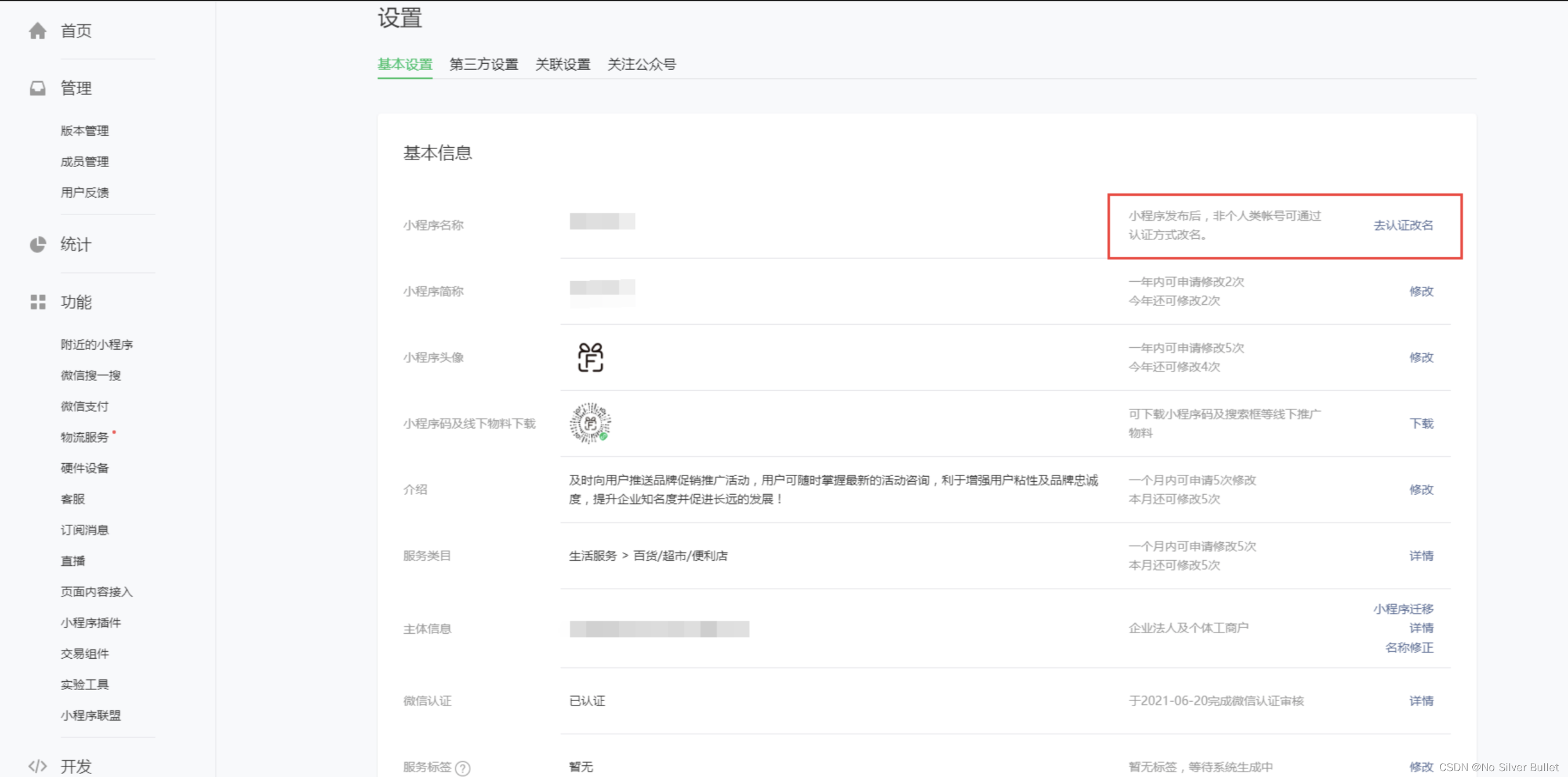Open 微信支付 from the sidebar
Image resolution: width=1568 pixels, height=777 pixels.
coord(85,406)
